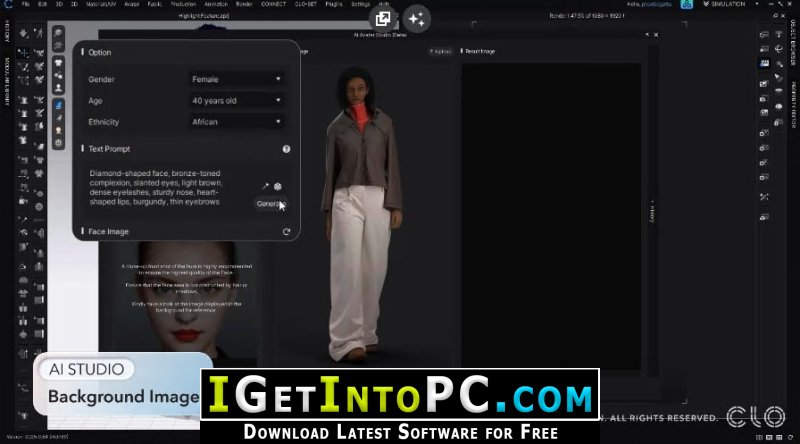
Task: Click the walking avatar icon in left toolbar
Action: [x=39, y=34]
